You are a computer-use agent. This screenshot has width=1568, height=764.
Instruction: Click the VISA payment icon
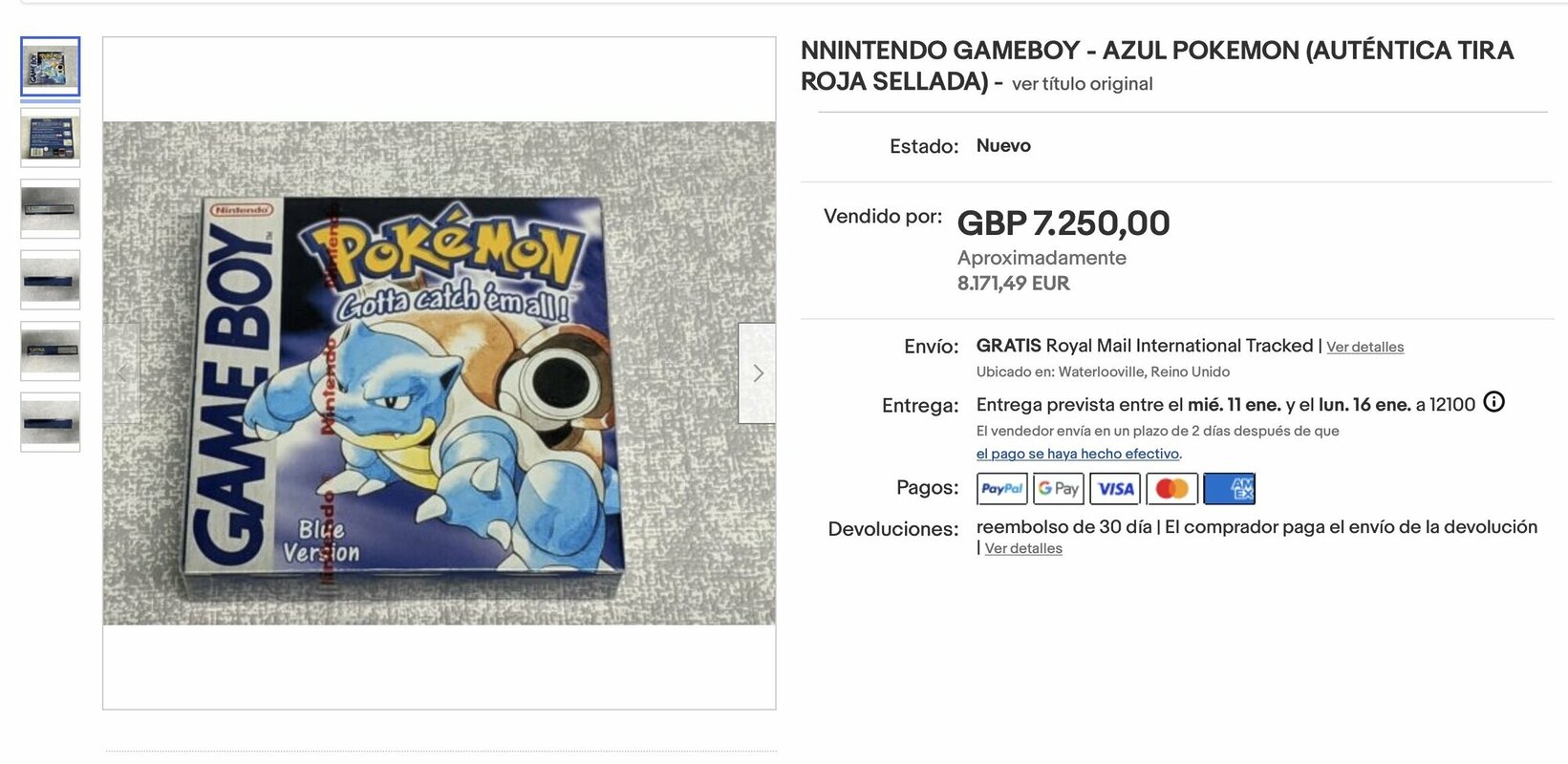pyautogui.click(x=1113, y=488)
